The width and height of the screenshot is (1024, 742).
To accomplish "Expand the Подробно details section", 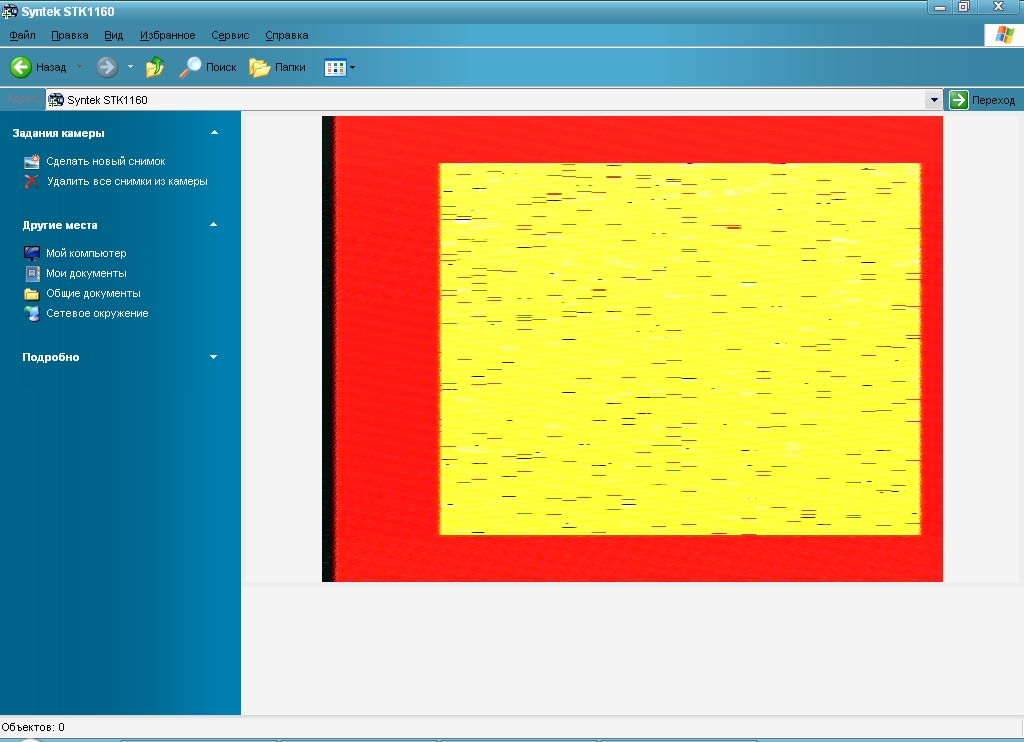I will (213, 357).
